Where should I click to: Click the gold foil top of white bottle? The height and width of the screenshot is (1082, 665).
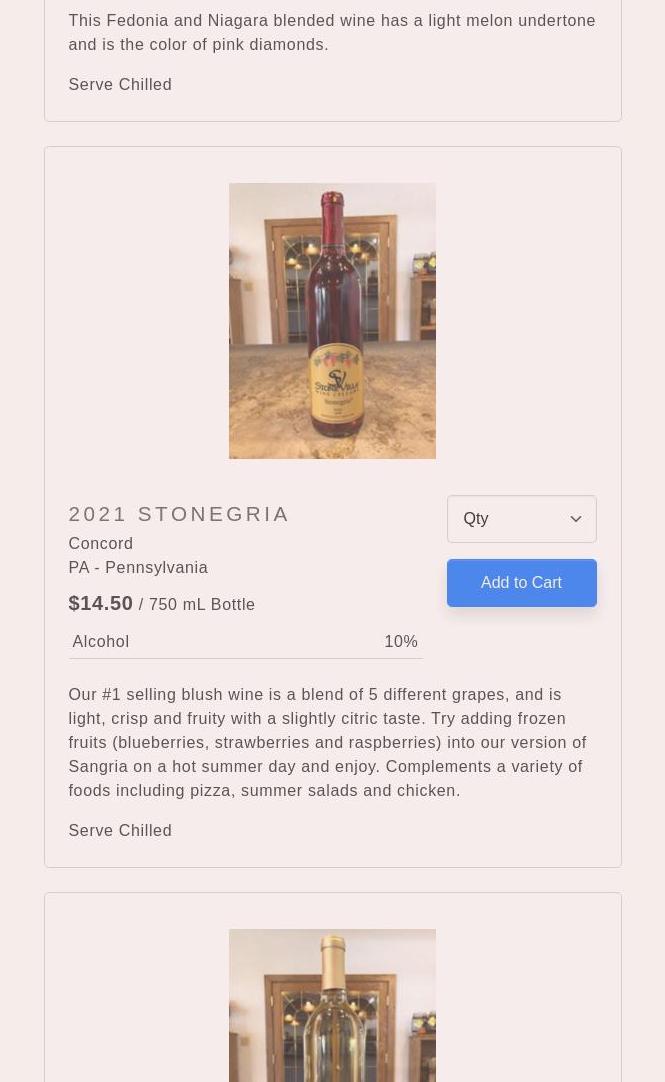(x=334, y=962)
